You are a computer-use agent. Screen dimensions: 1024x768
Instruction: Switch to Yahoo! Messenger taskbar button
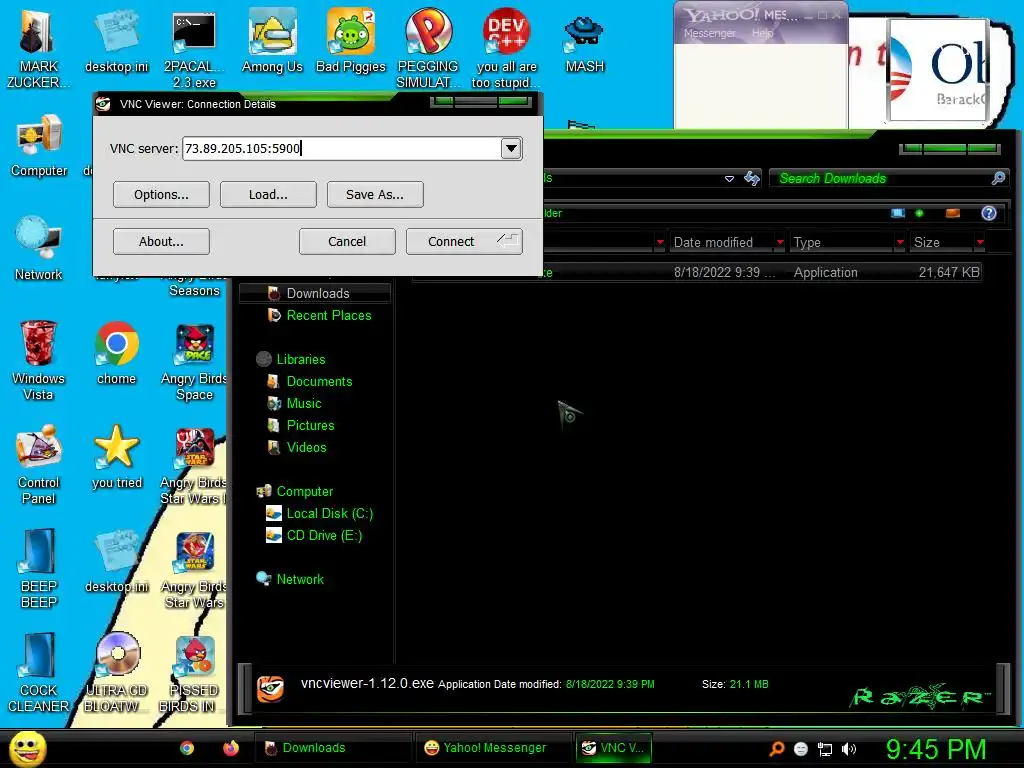pos(494,748)
